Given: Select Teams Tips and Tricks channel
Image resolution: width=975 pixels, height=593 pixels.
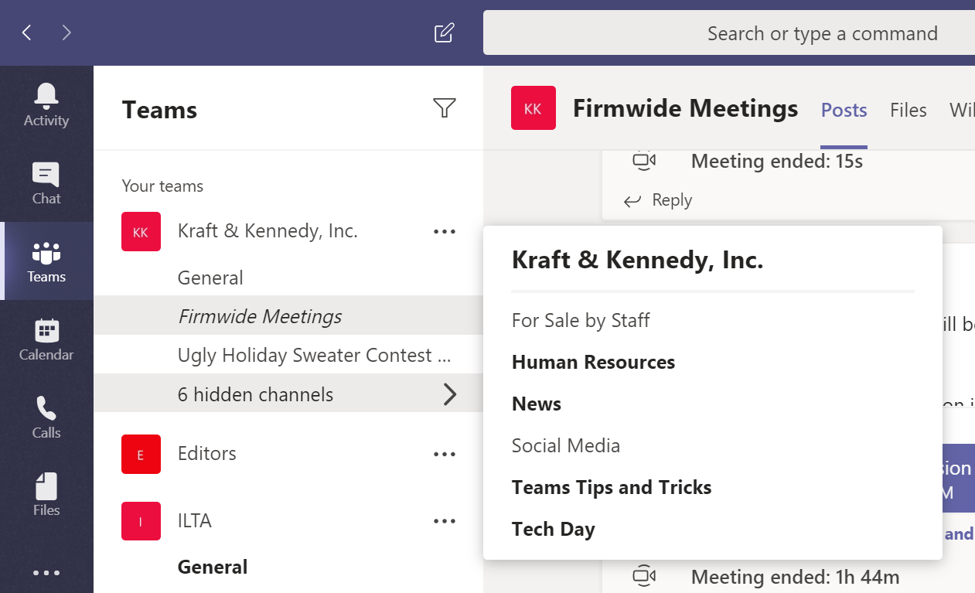Looking at the screenshot, I should pyautogui.click(x=611, y=487).
